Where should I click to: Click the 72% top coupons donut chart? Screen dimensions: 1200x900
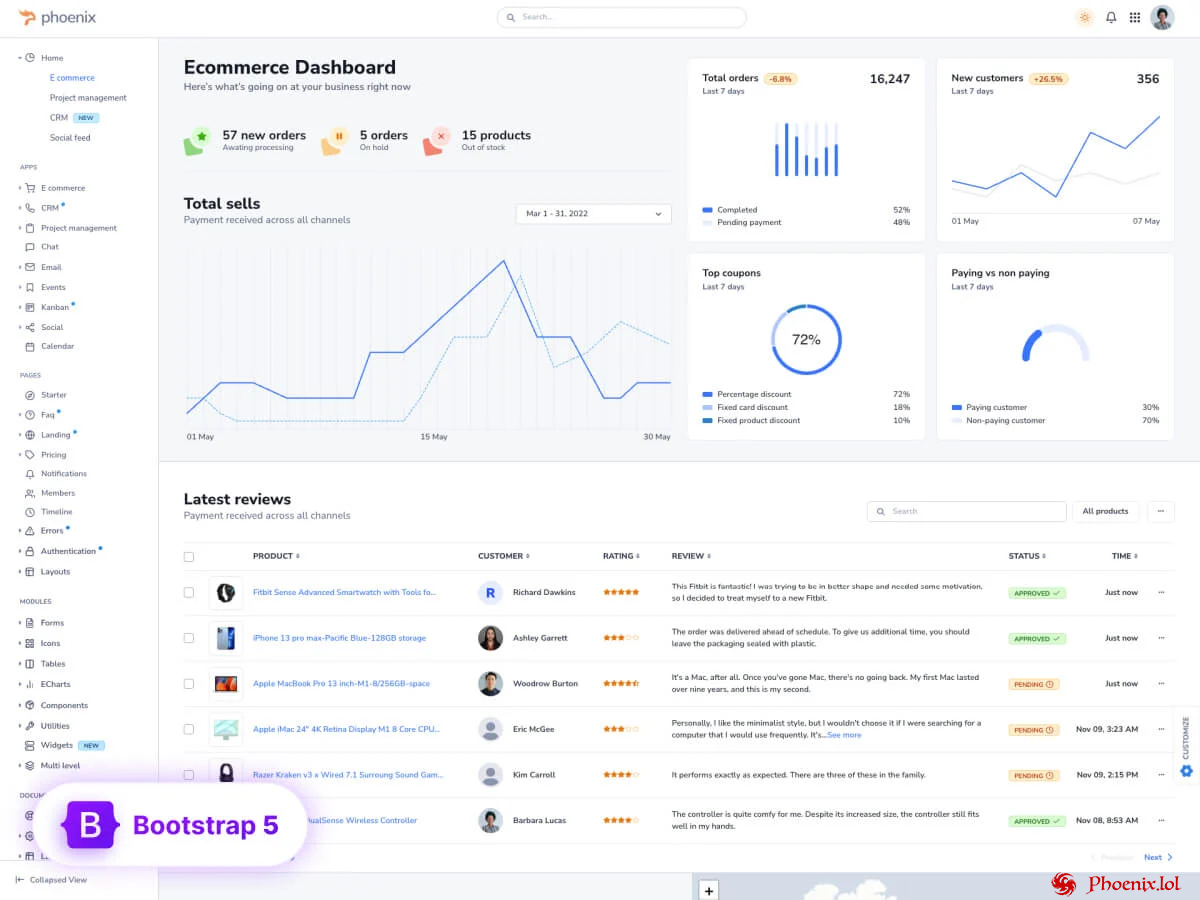pyautogui.click(x=806, y=340)
